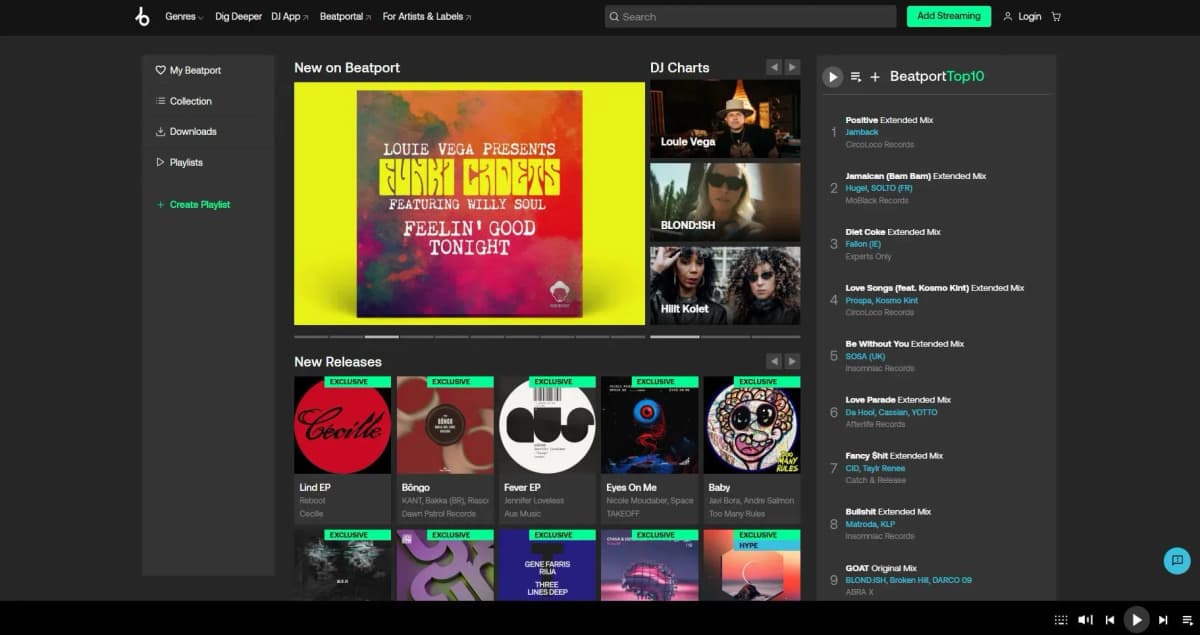Click the Login link
The width and height of the screenshot is (1200, 635).
pos(1030,16)
